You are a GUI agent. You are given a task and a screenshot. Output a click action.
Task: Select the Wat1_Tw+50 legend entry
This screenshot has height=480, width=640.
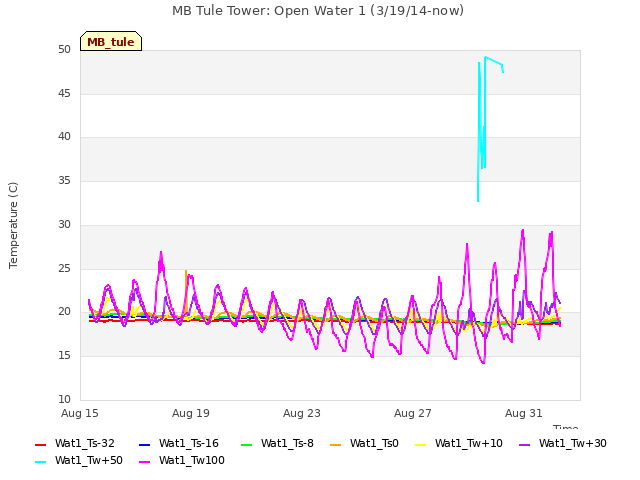point(79,460)
